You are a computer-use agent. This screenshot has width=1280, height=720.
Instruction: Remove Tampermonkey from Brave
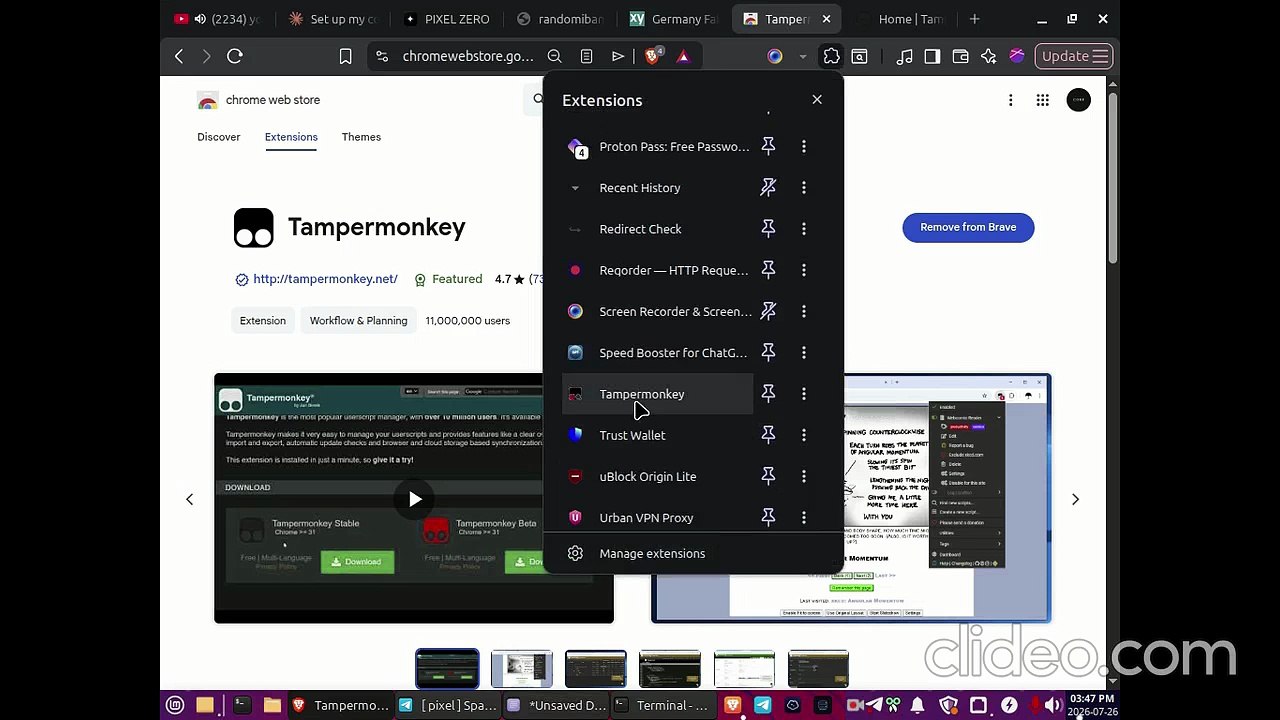click(x=968, y=227)
